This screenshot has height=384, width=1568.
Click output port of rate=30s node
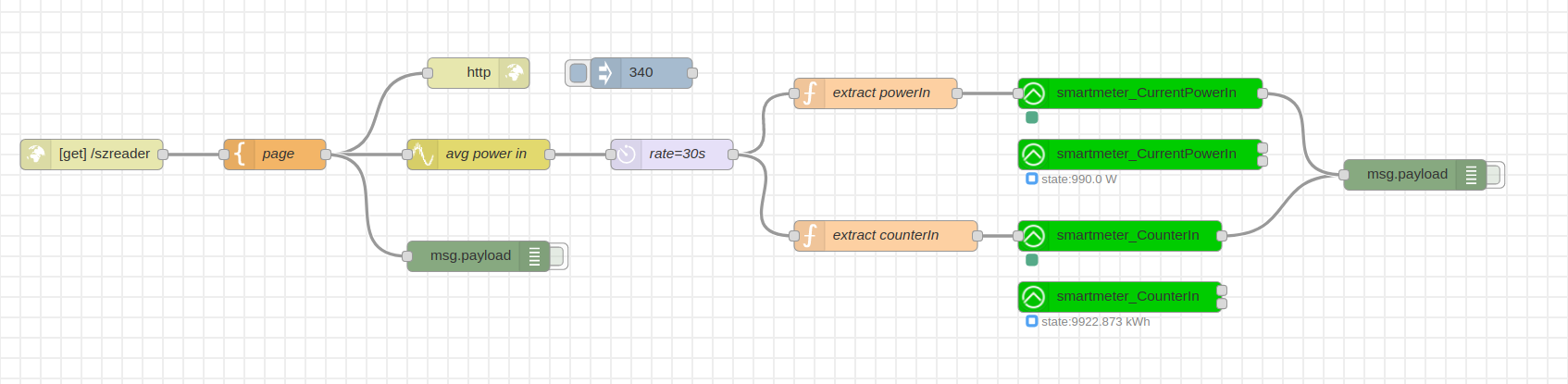[733, 155]
